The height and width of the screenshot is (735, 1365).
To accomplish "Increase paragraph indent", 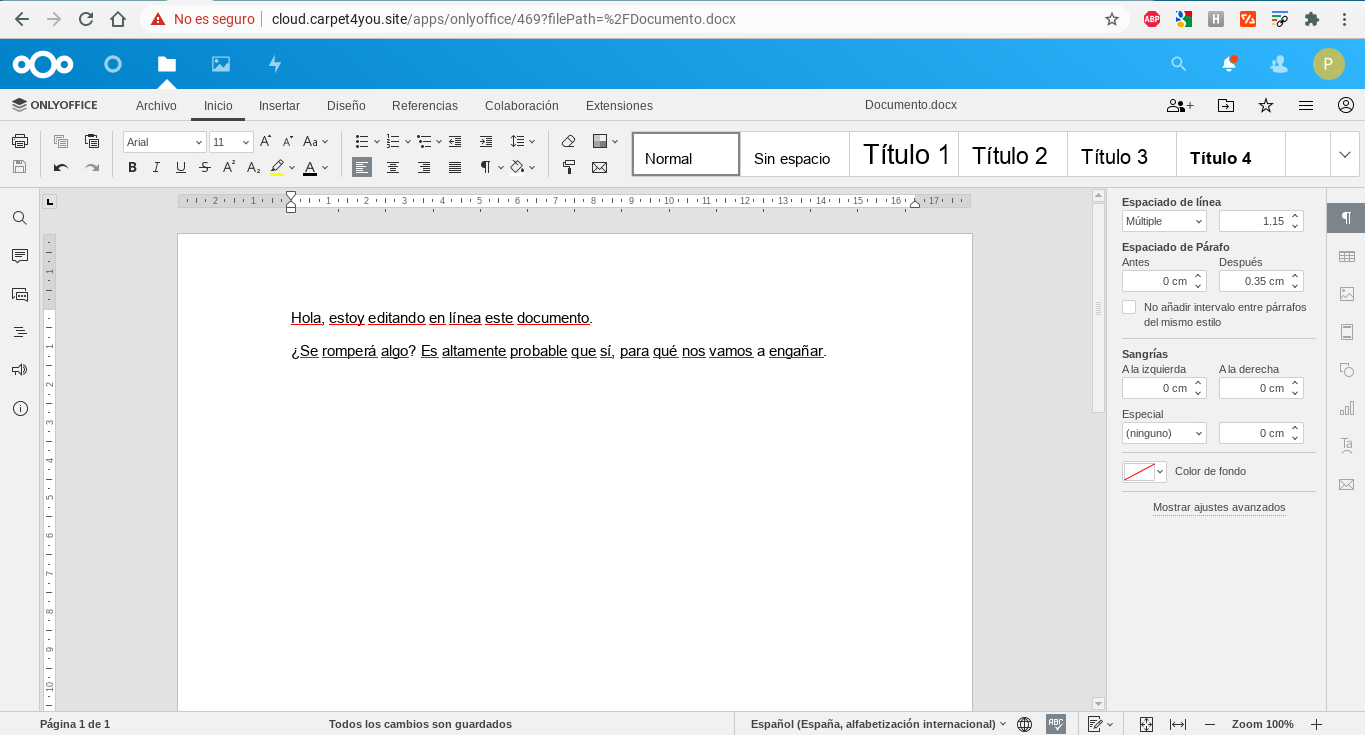I will coord(486,141).
